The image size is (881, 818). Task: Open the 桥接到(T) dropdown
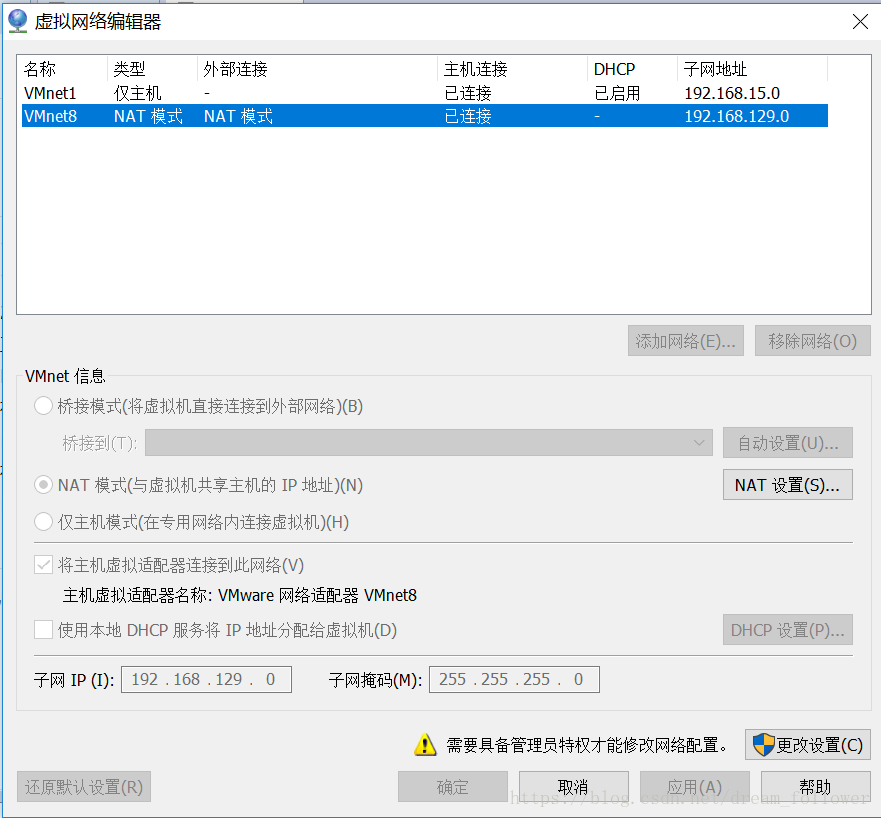point(429,443)
